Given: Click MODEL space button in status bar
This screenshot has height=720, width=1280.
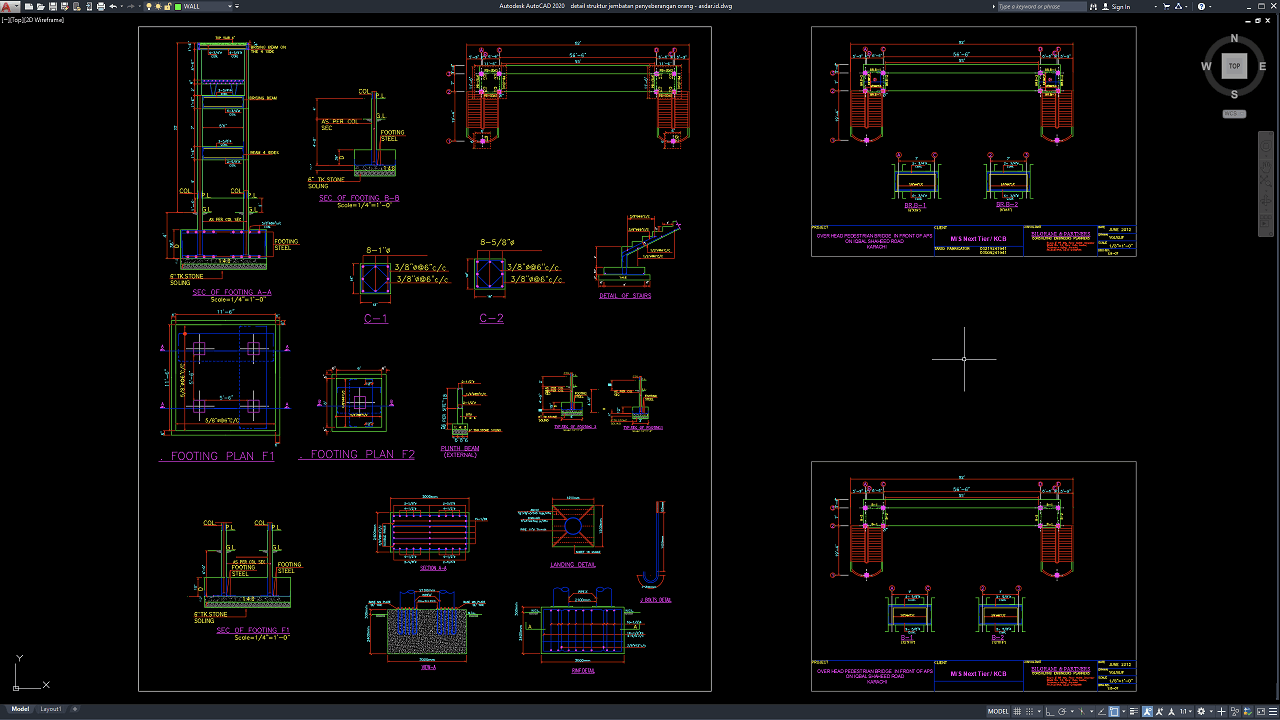Looking at the screenshot, I should 998,712.
